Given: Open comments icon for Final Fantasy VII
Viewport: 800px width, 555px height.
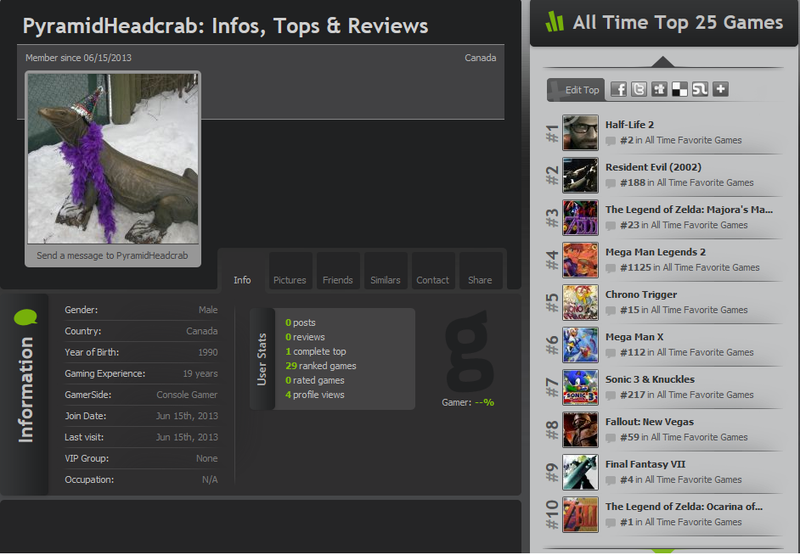Looking at the screenshot, I should tap(610, 481).
